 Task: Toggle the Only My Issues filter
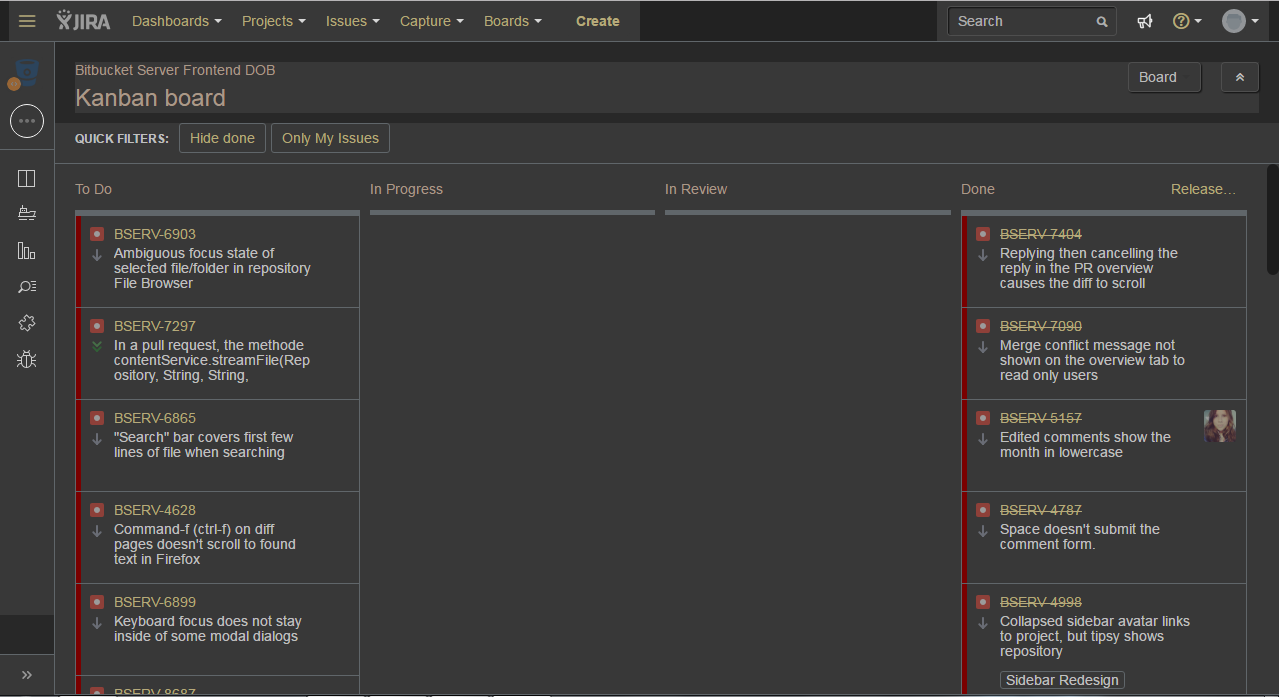pyautogui.click(x=330, y=138)
